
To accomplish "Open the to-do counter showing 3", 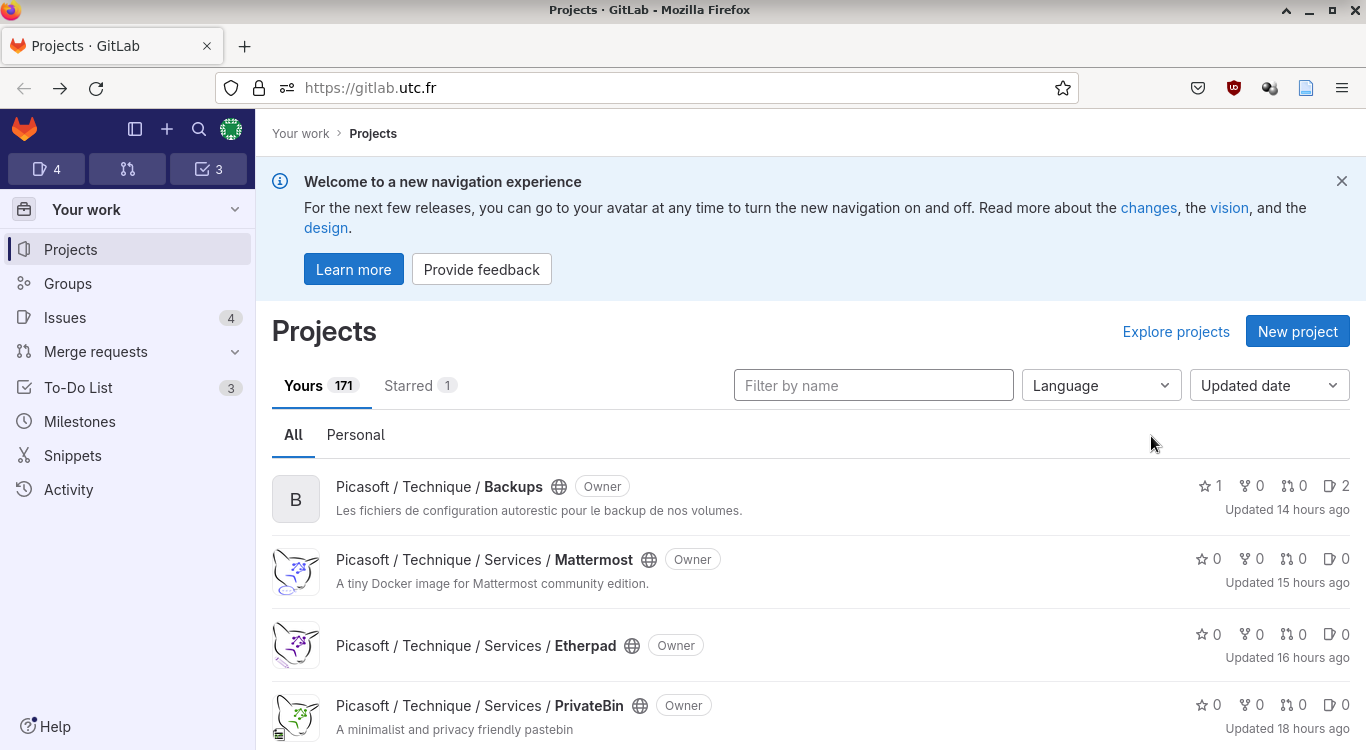I will coord(208,169).
